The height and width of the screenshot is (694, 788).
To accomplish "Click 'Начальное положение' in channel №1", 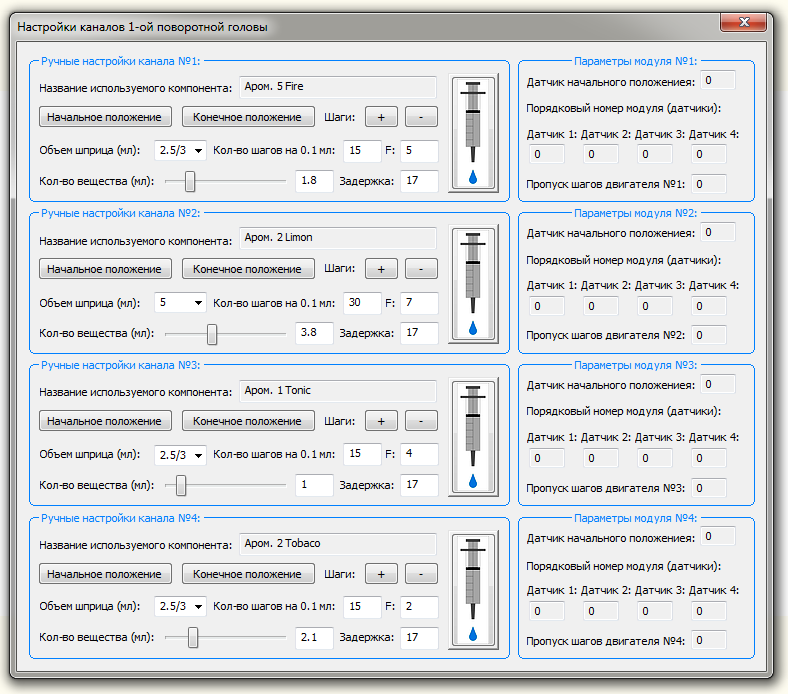I will tap(105, 117).
